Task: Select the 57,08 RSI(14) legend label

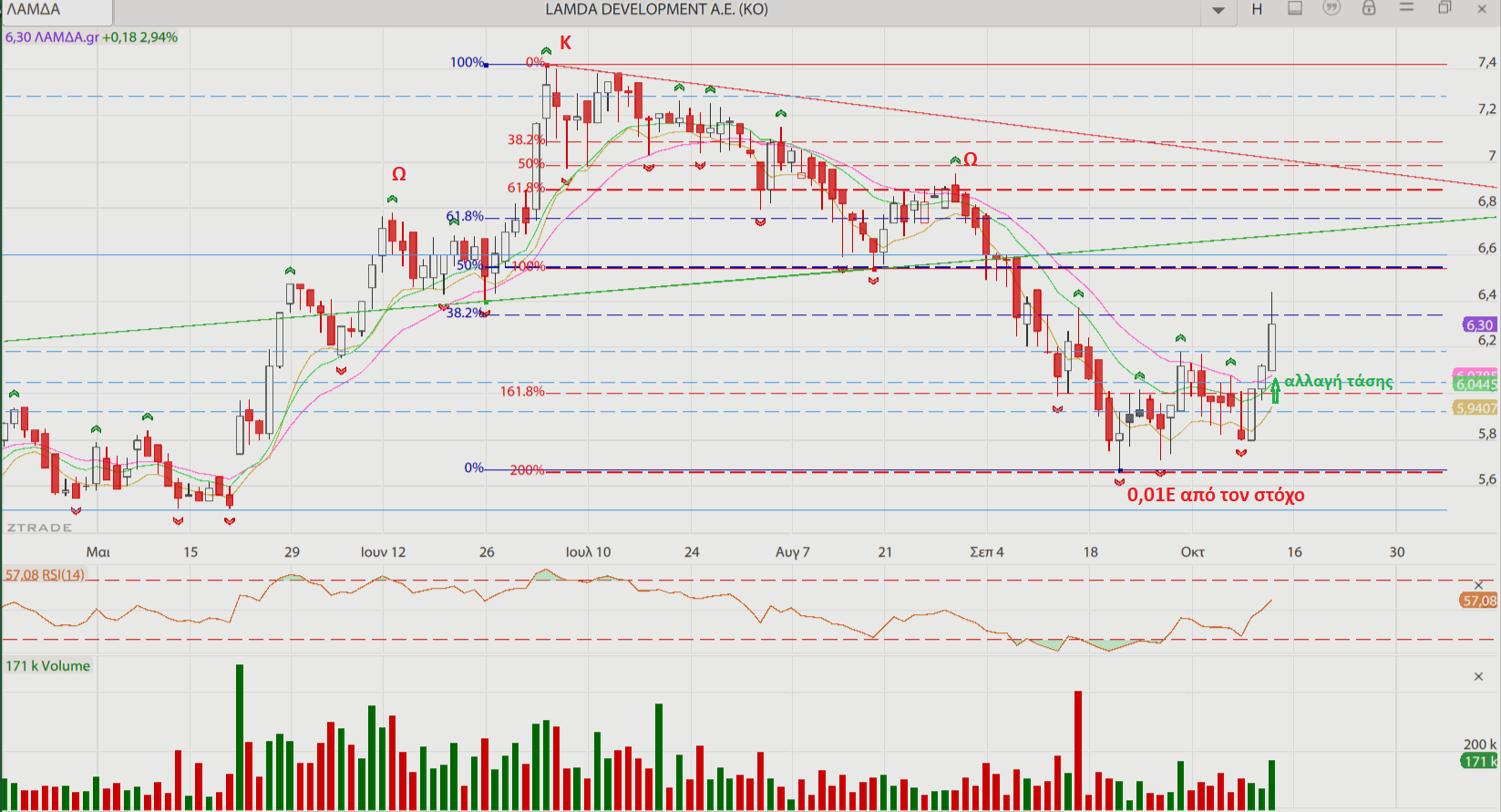Action: coord(45,575)
